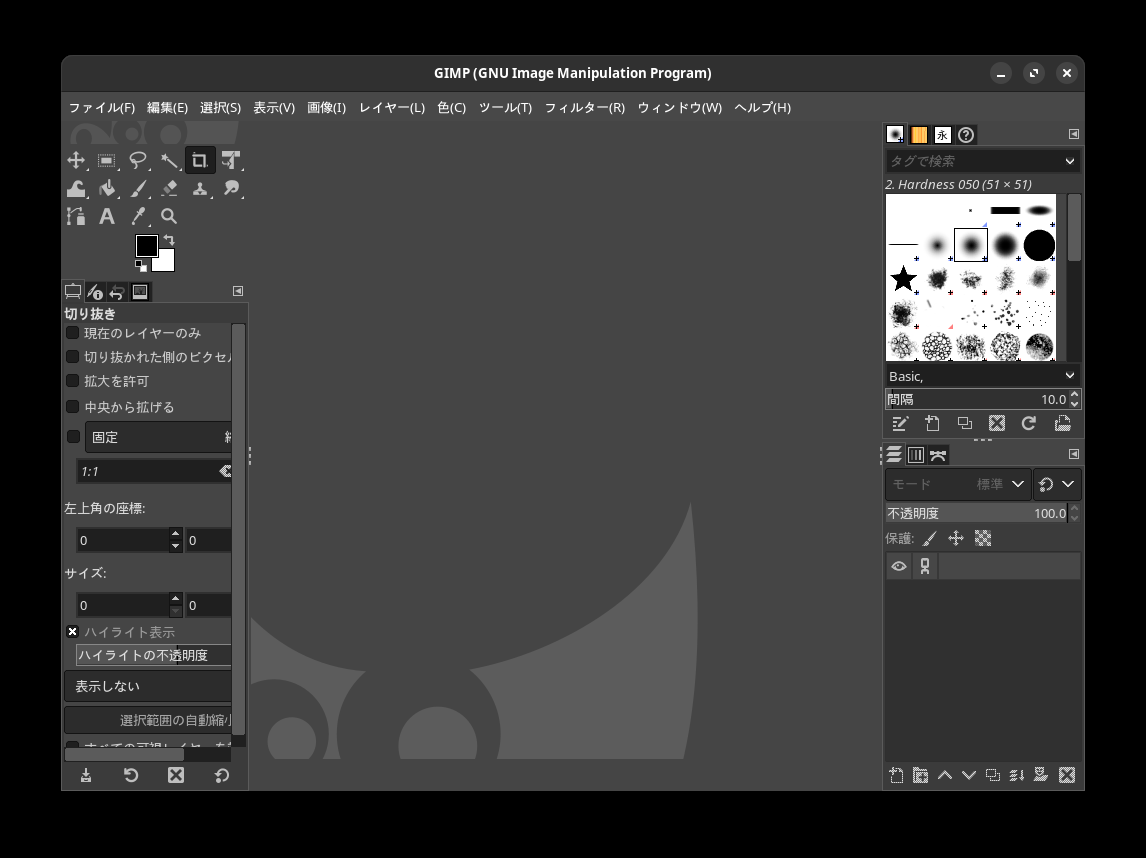
Task: Open the ファイル(F) menu
Action: point(102,107)
